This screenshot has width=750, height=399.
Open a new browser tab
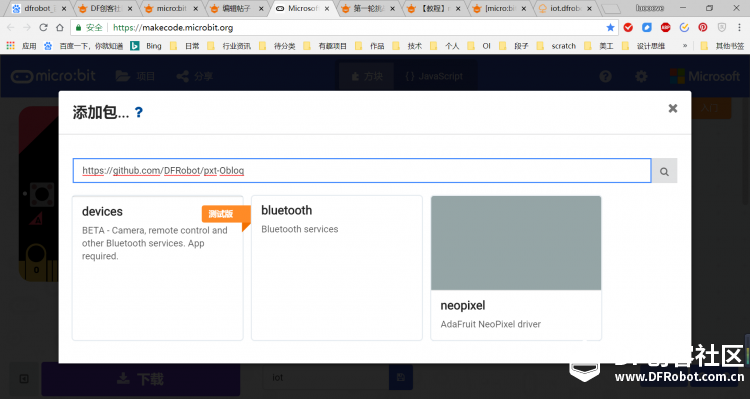point(610,9)
